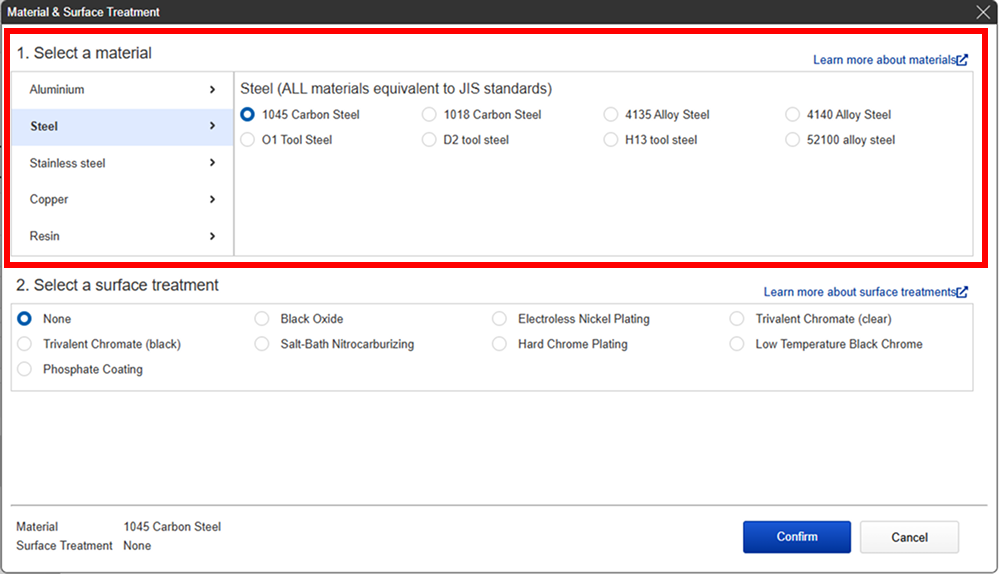Click the Cancel button

coord(909,537)
